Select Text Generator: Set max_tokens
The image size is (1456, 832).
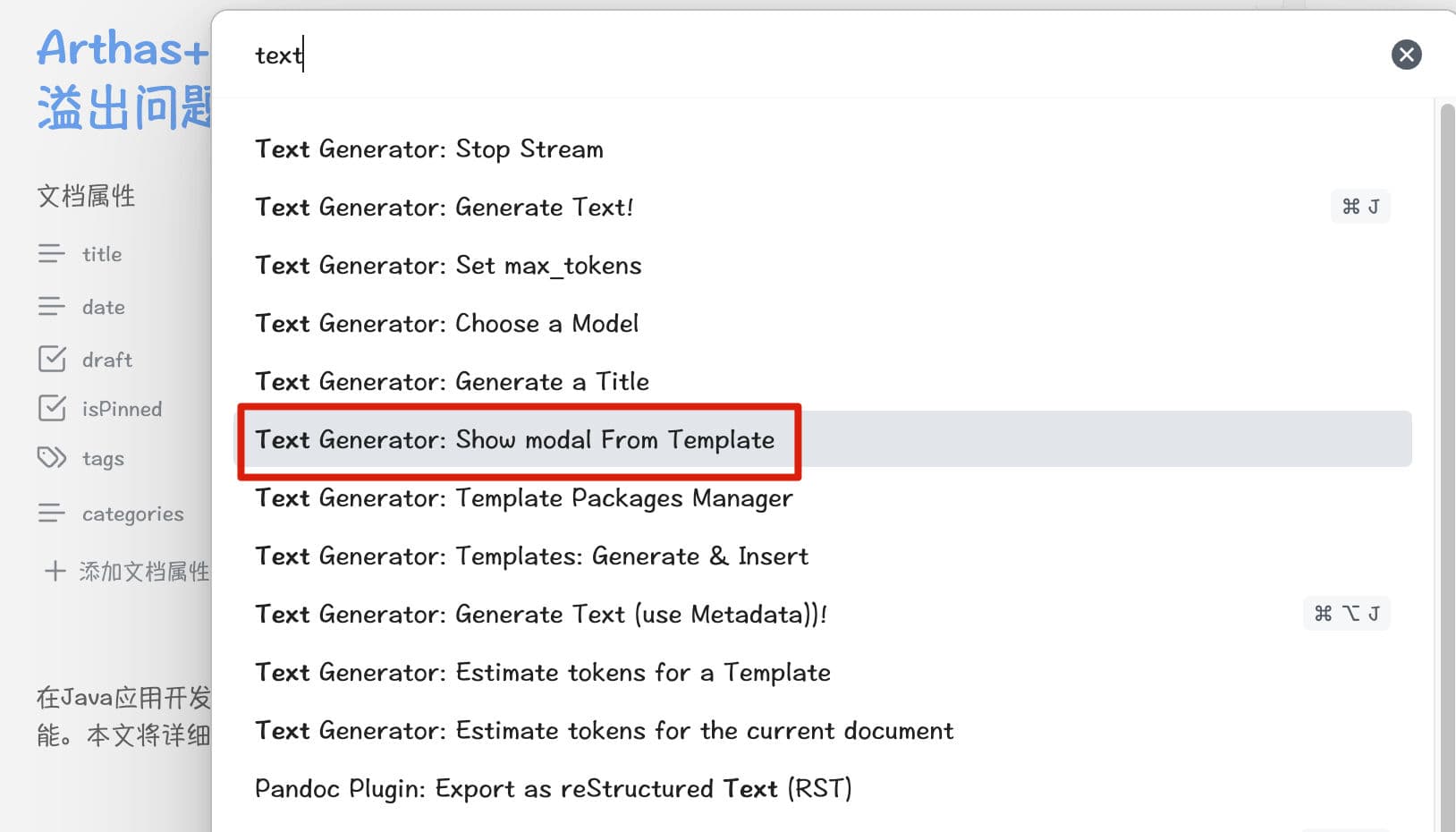(448, 265)
